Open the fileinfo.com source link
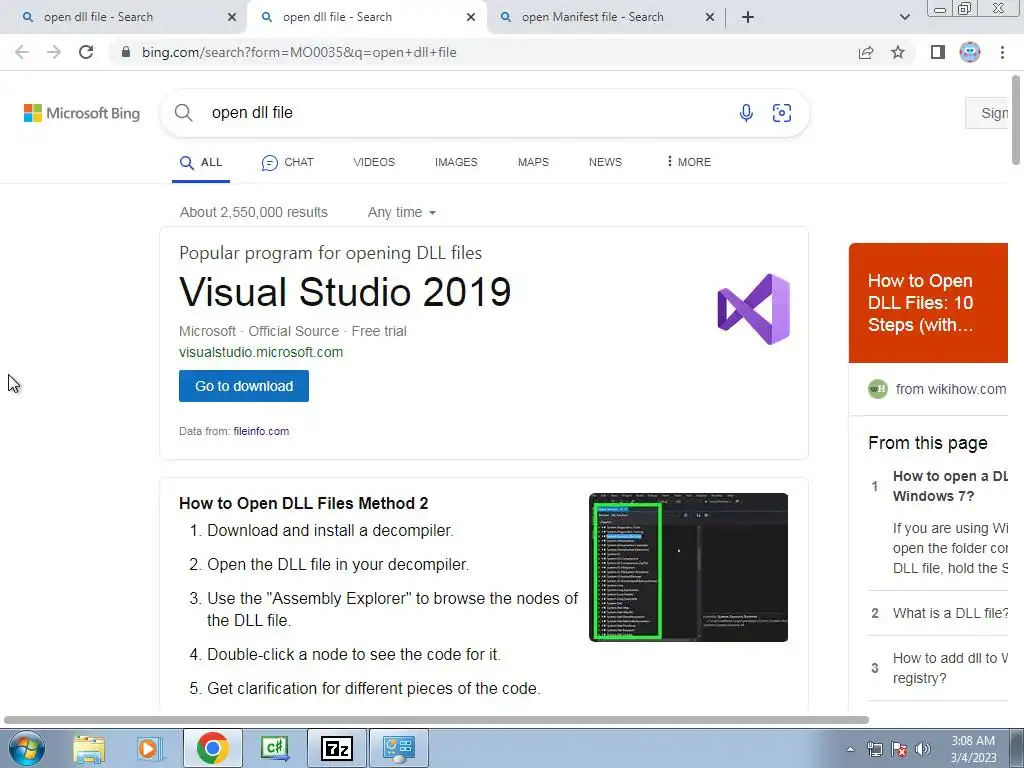 pos(261,431)
